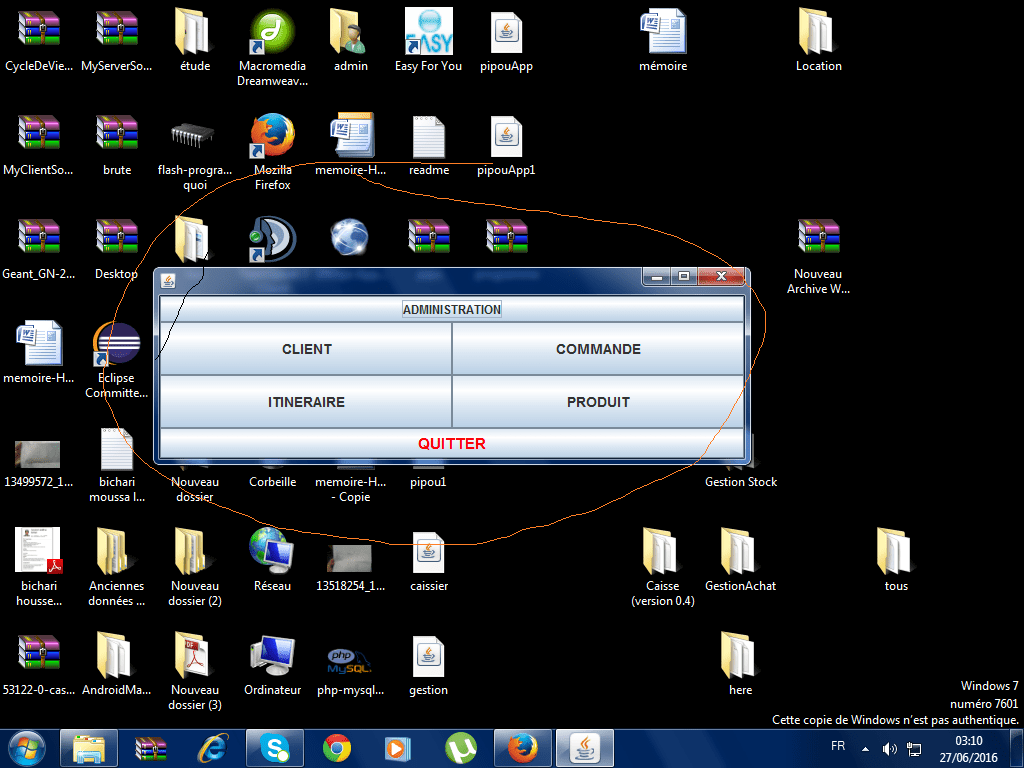Open the COMMANDE section
The image size is (1024, 768).
point(598,349)
